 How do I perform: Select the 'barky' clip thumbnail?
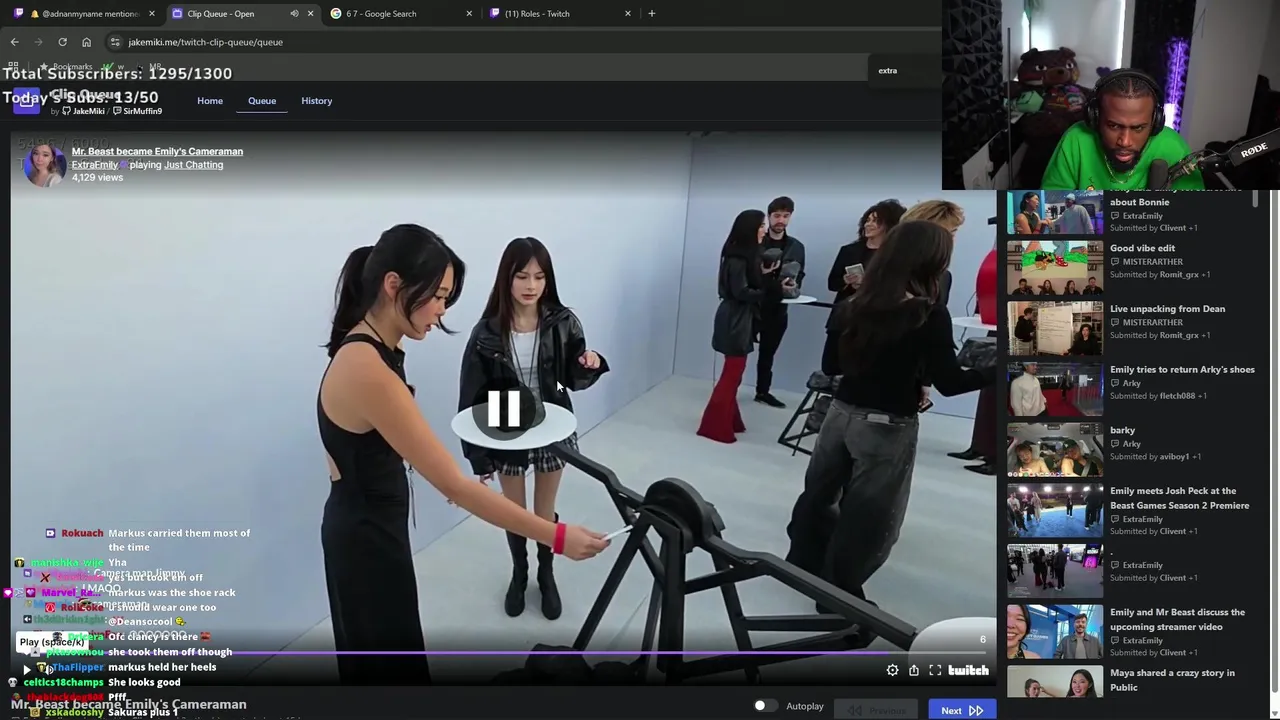(x=1055, y=450)
